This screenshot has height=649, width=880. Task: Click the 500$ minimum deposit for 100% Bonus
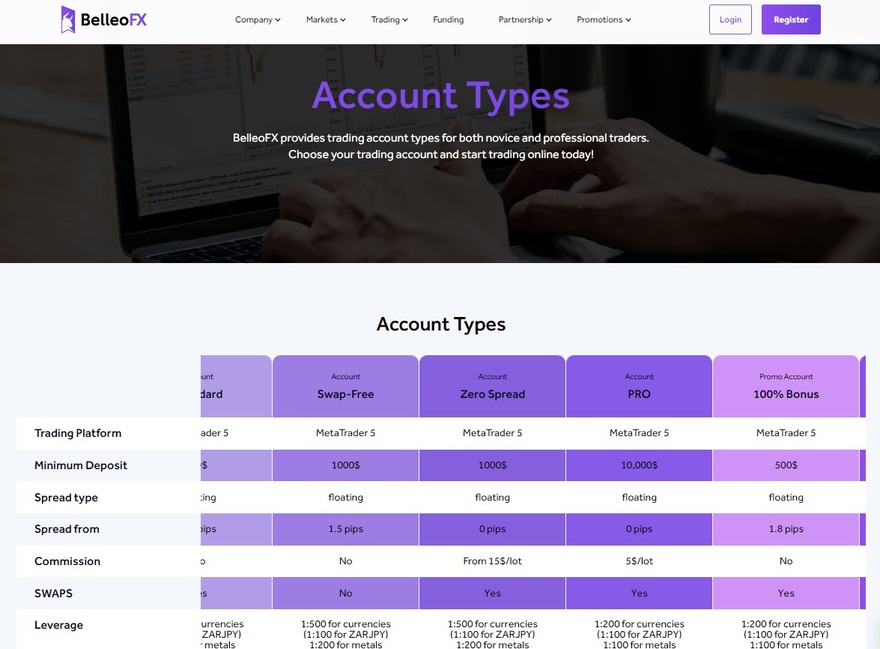786,465
